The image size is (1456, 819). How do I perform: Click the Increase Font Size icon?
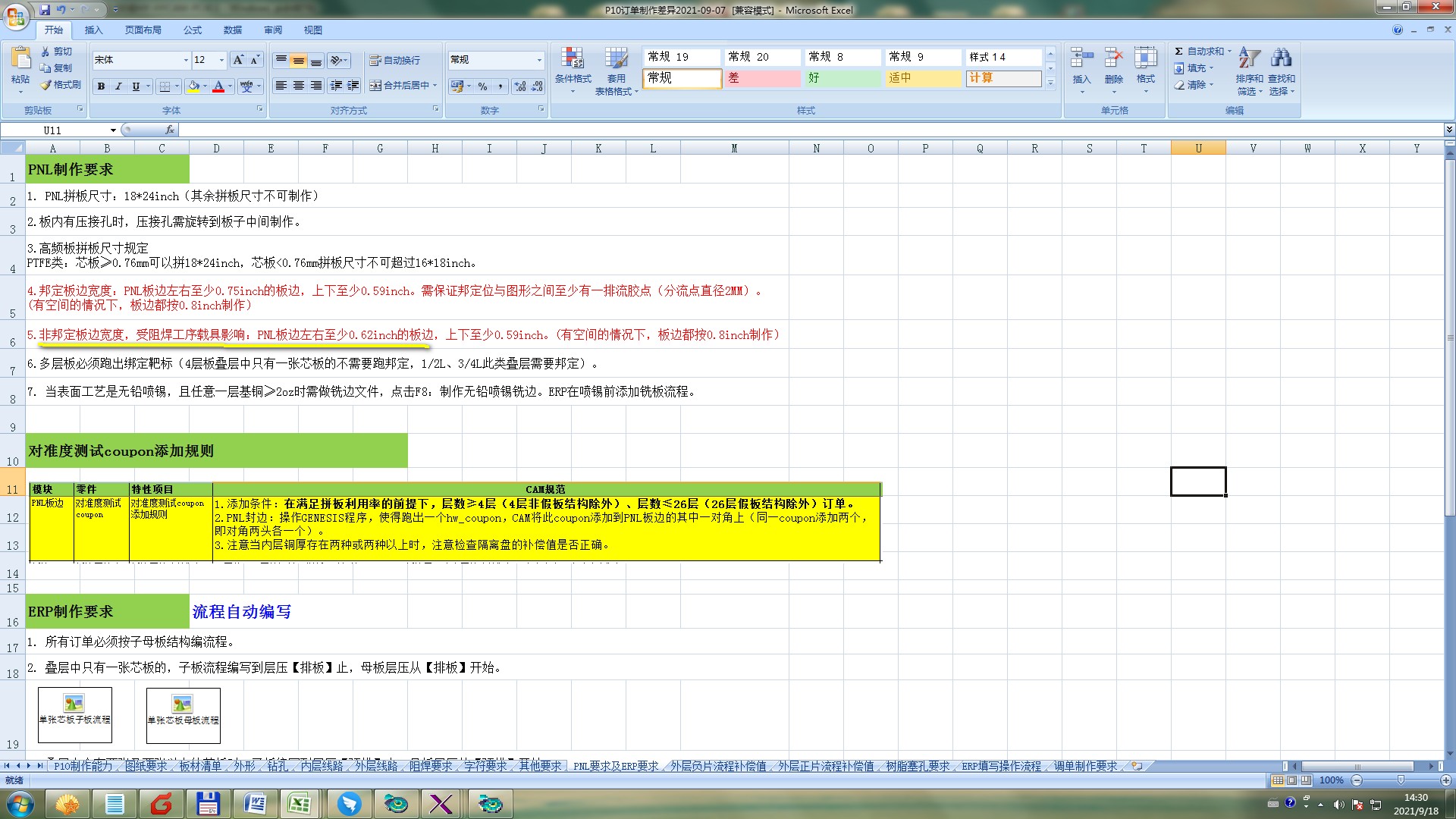coord(238,60)
